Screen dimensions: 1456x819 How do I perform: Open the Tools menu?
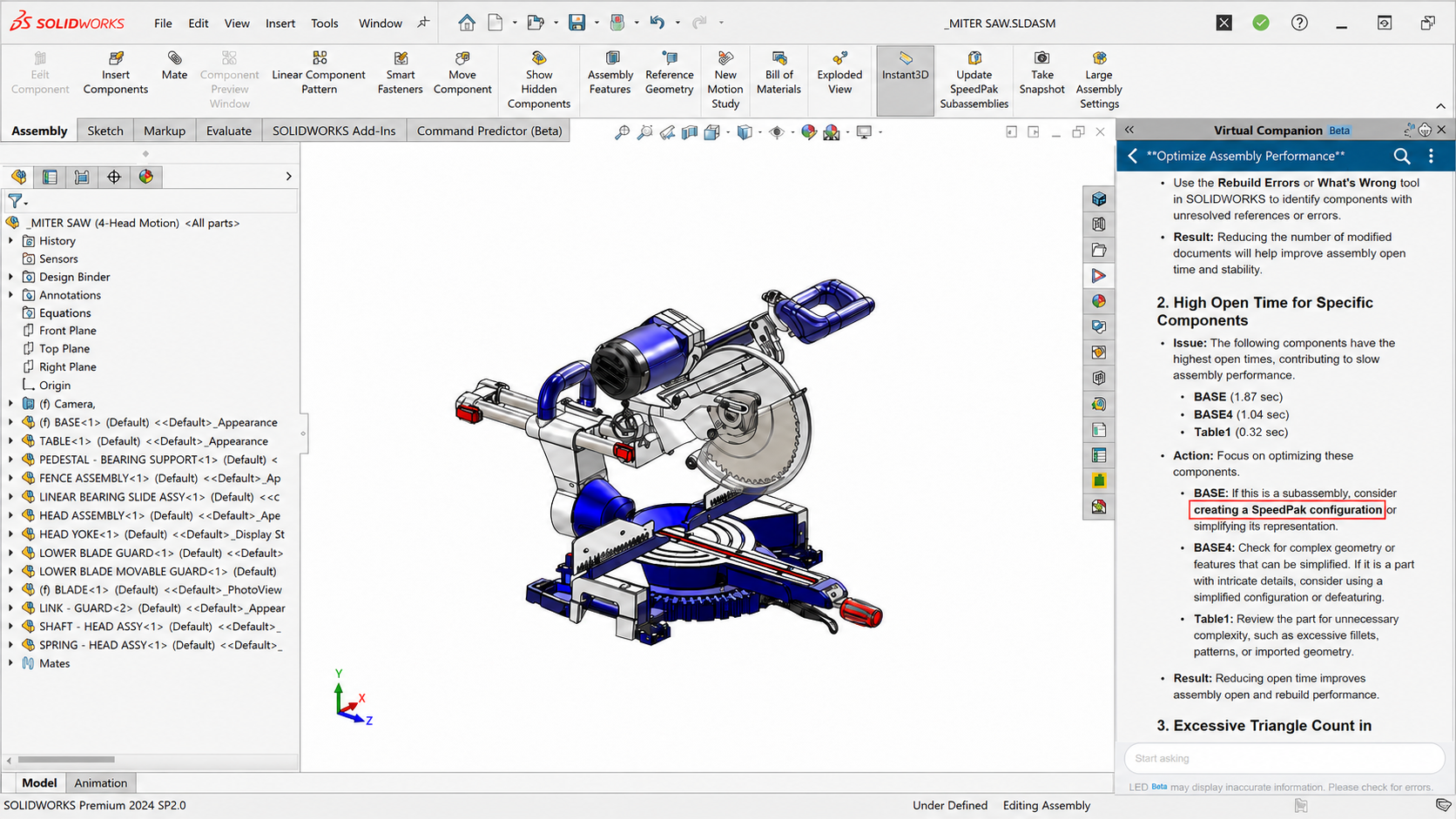pos(325,23)
